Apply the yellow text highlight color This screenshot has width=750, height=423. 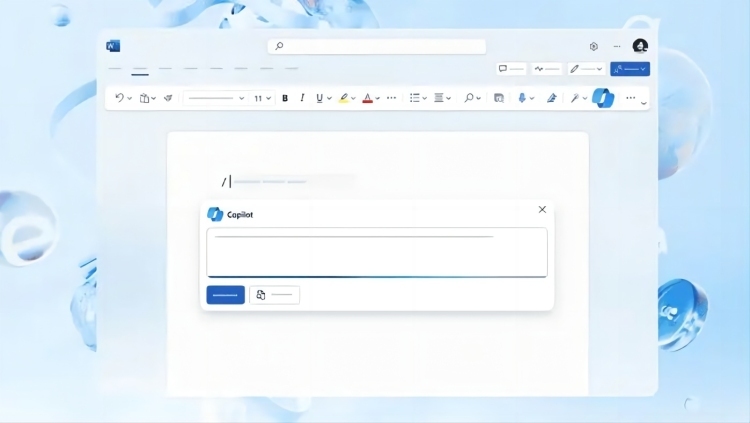pyautogui.click(x=344, y=98)
